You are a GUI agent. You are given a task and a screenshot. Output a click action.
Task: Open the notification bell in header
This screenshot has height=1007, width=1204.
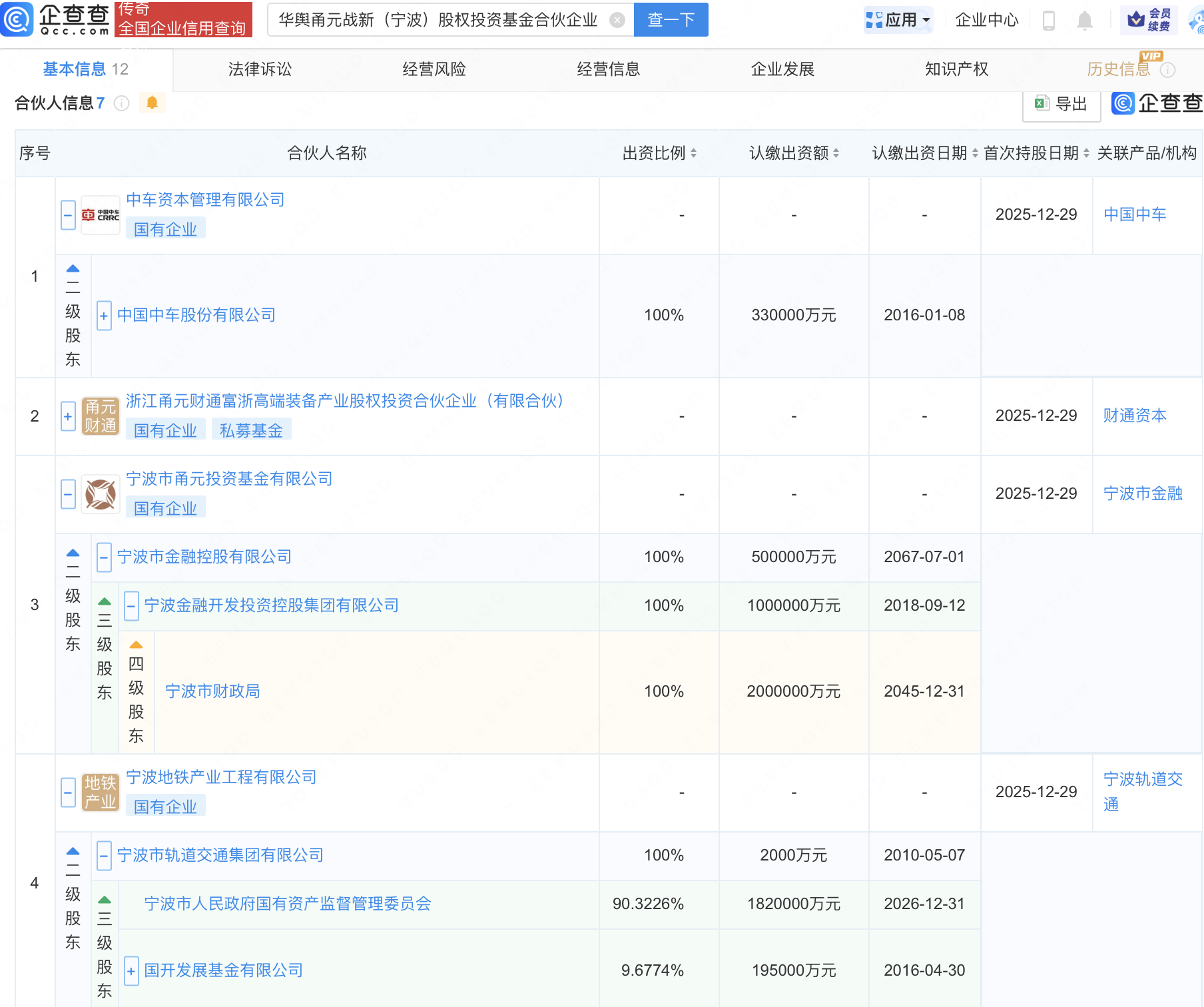[x=1084, y=21]
